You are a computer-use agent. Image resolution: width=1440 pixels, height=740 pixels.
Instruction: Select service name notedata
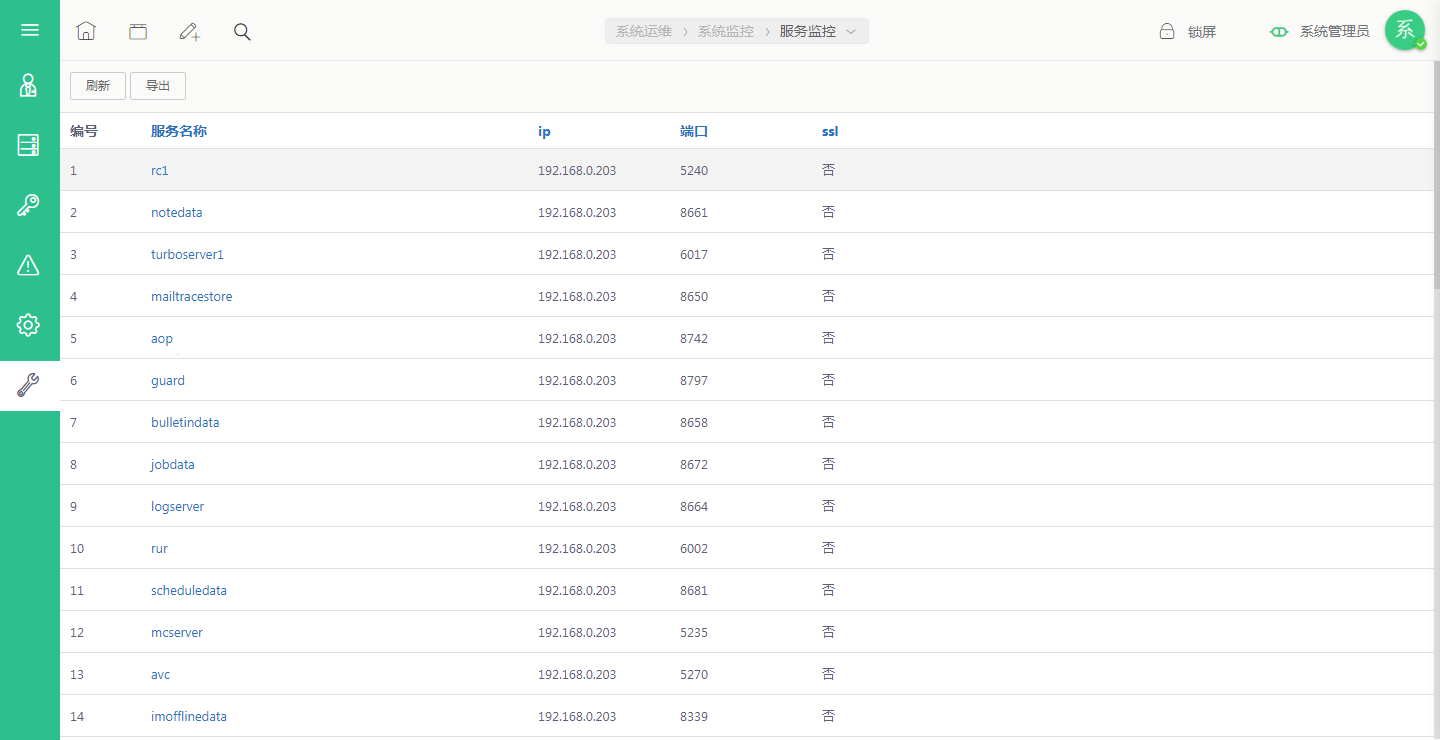177,213
